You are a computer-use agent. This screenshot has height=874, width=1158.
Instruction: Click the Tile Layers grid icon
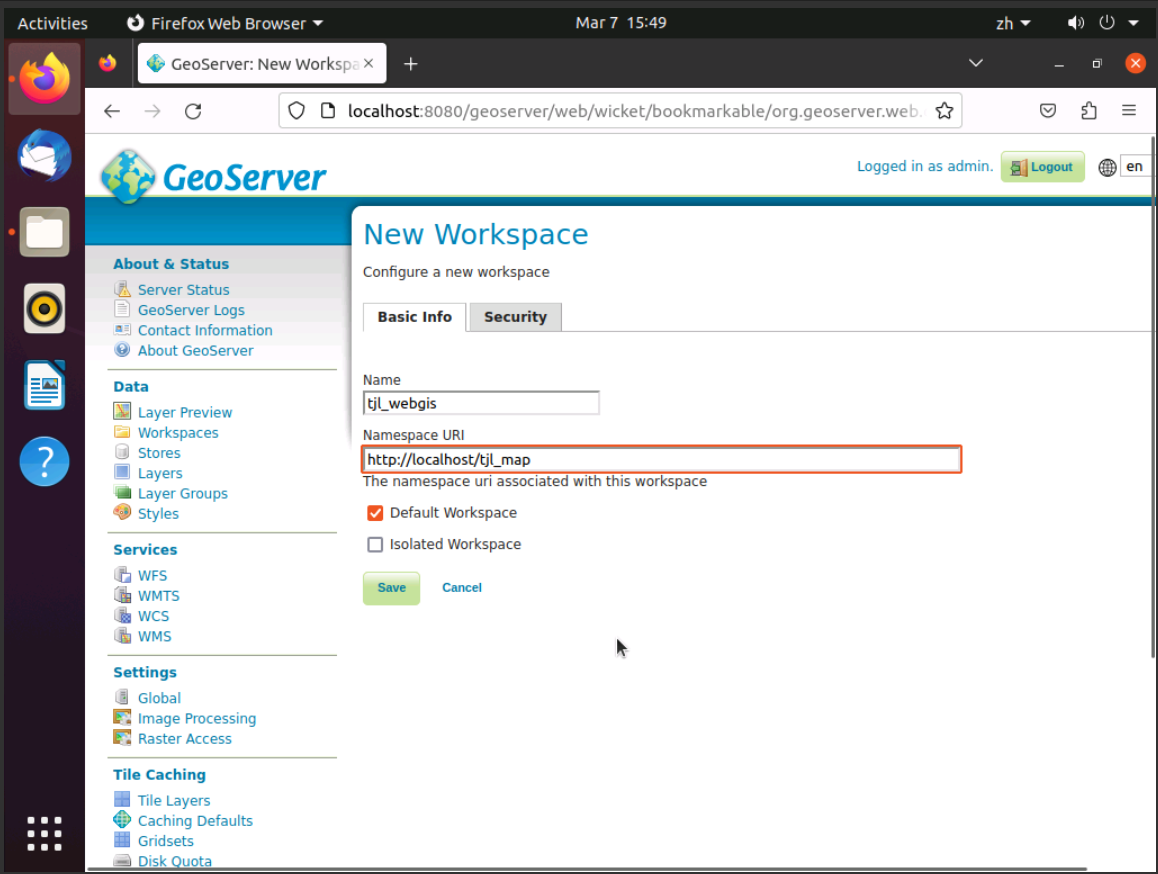[x=123, y=799]
